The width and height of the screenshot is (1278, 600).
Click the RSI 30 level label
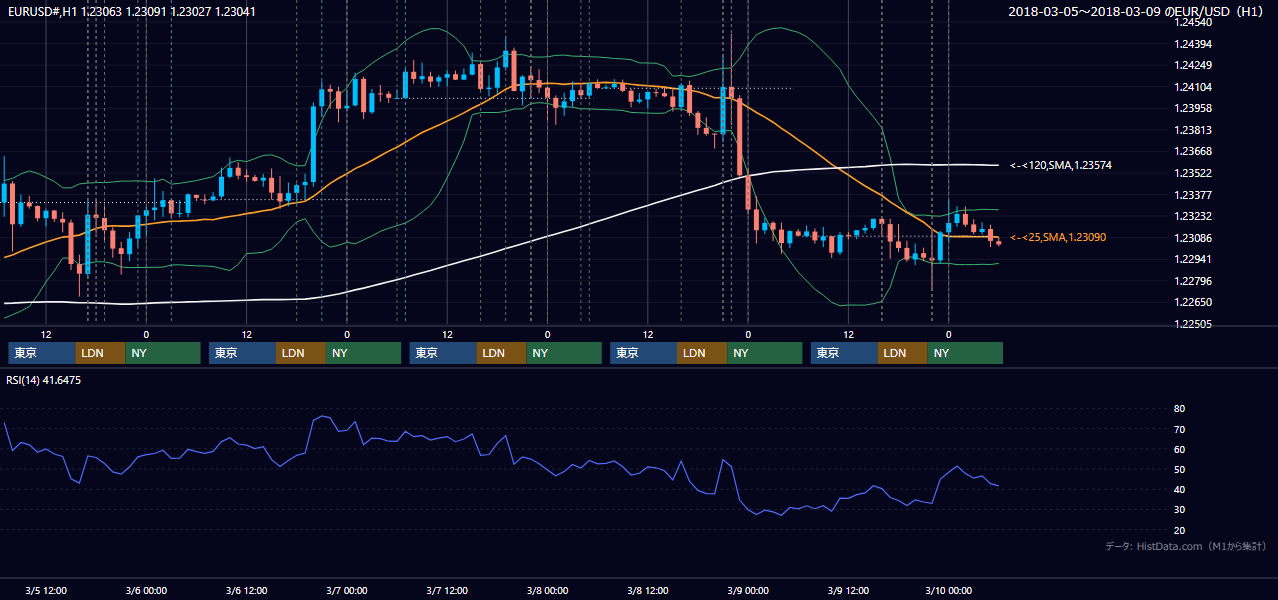click(1179, 510)
